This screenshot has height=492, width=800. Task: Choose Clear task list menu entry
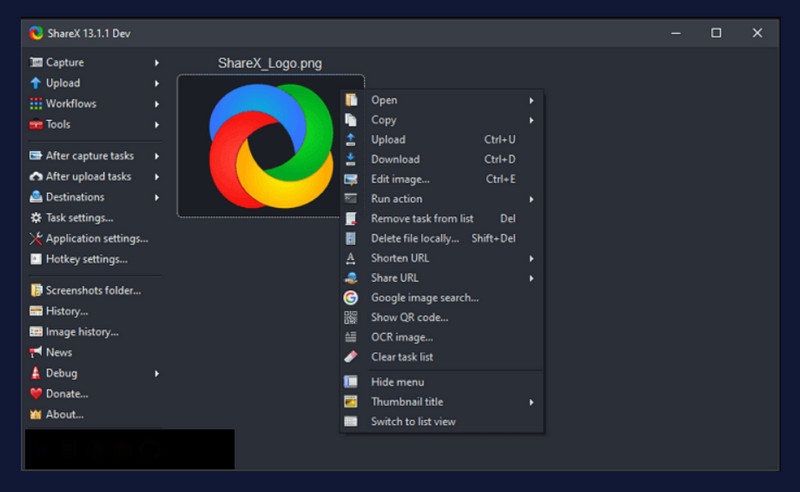(442, 357)
